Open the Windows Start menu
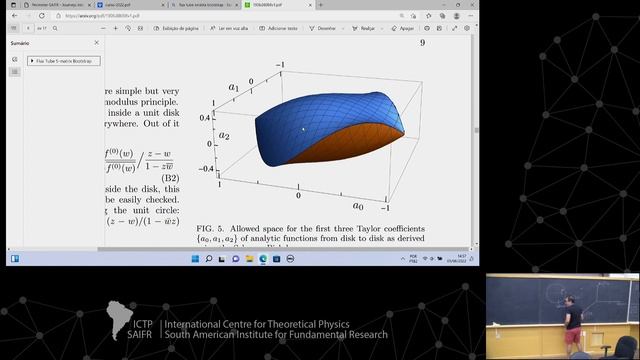640x360 pixels. (195, 259)
